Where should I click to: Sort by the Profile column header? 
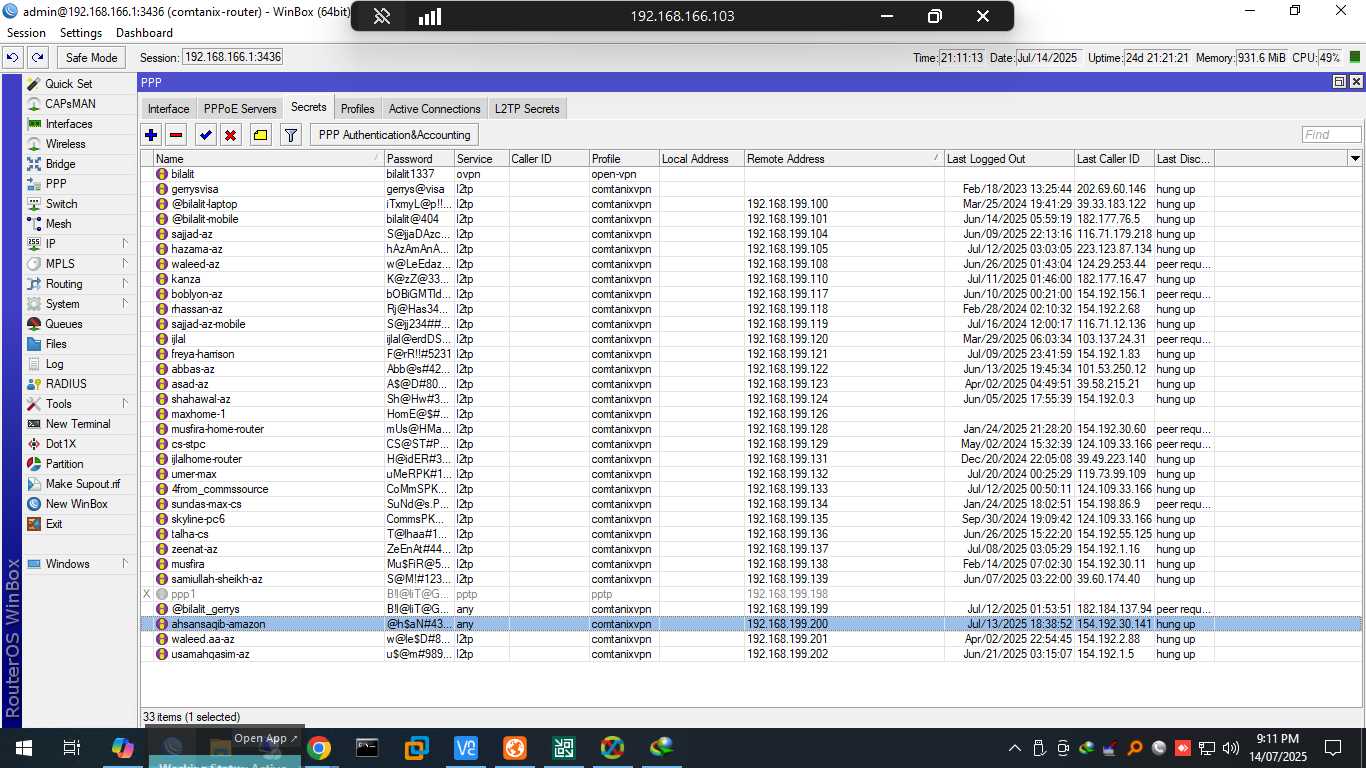tap(623, 158)
